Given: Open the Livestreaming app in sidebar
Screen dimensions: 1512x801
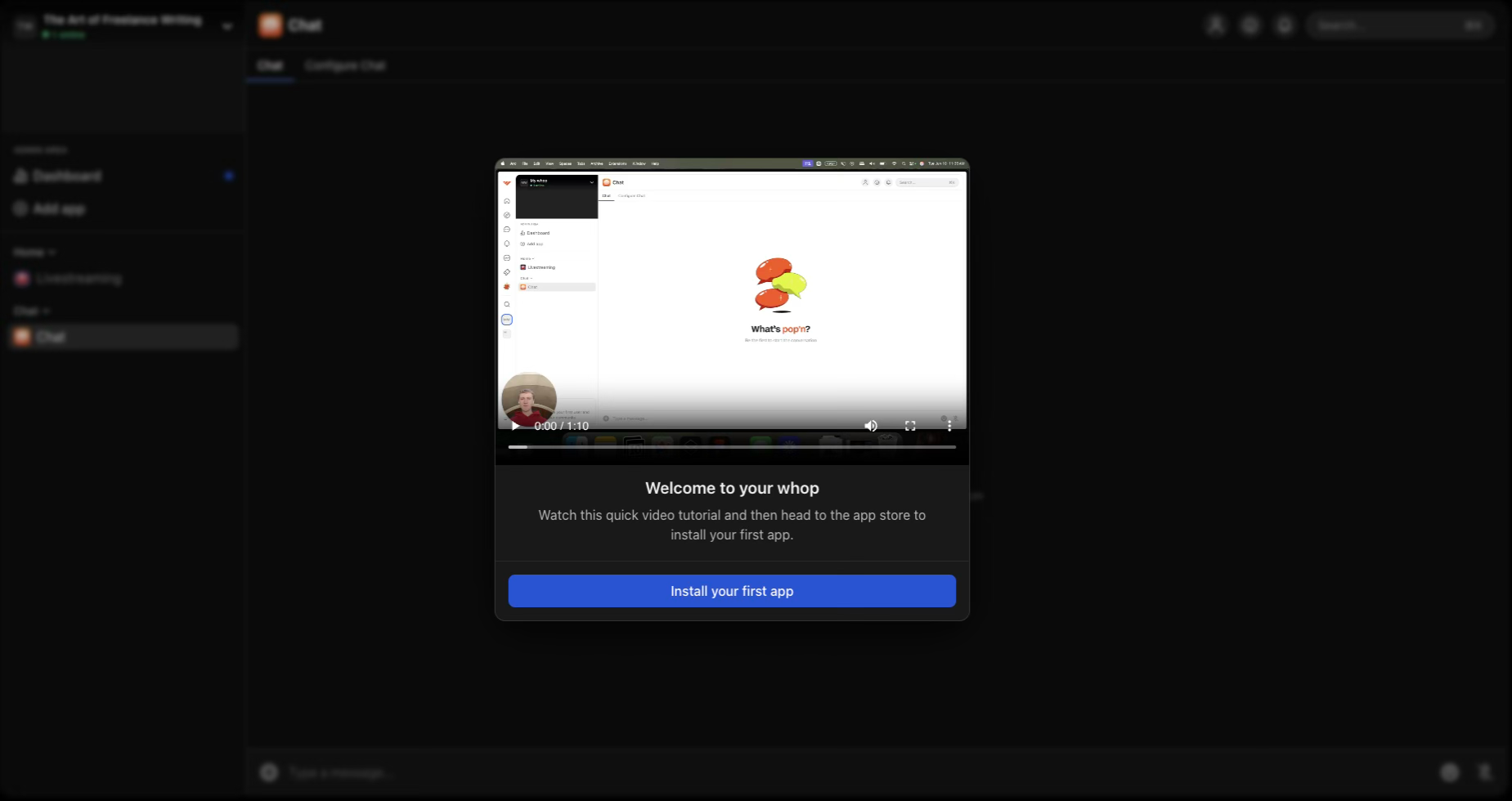Looking at the screenshot, I should (x=79, y=279).
